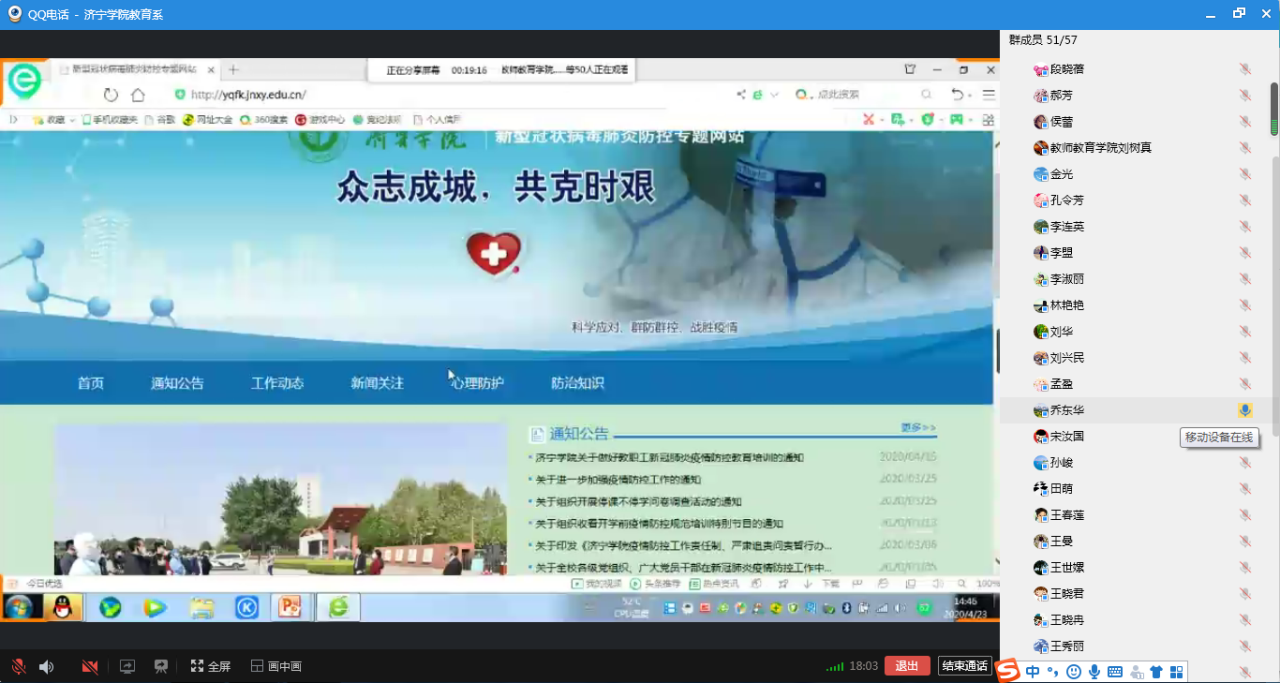The image size is (1280, 683).
Task: Click Sogou voice input microphone icon
Action: [1094, 672]
